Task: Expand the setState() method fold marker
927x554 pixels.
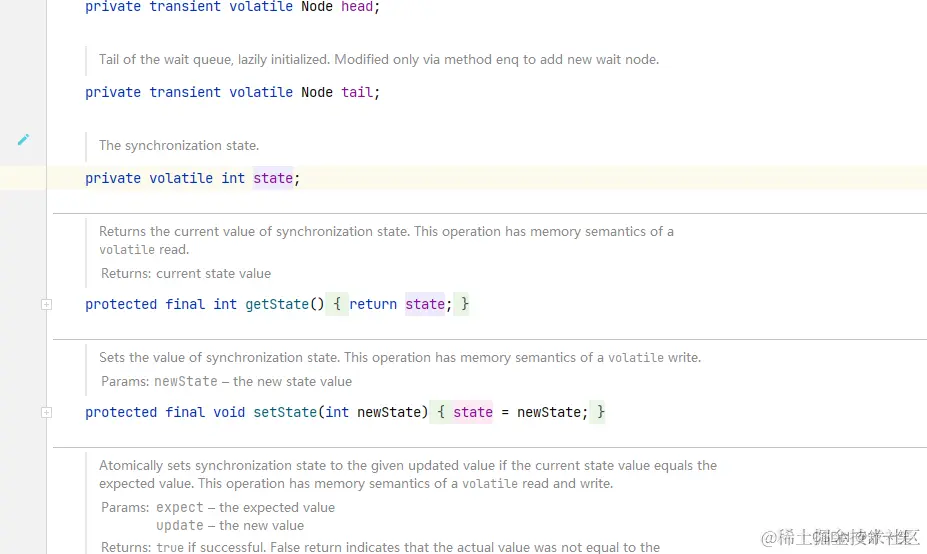Action: (46, 413)
